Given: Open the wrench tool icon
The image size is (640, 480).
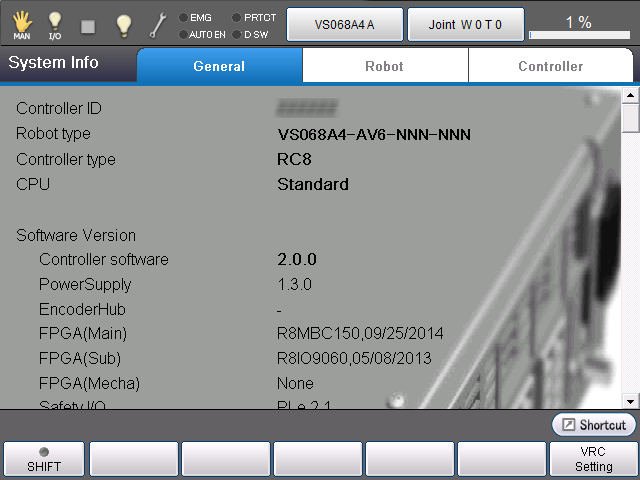Looking at the screenshot, I should pyautogui.click(x=157, y=24).
